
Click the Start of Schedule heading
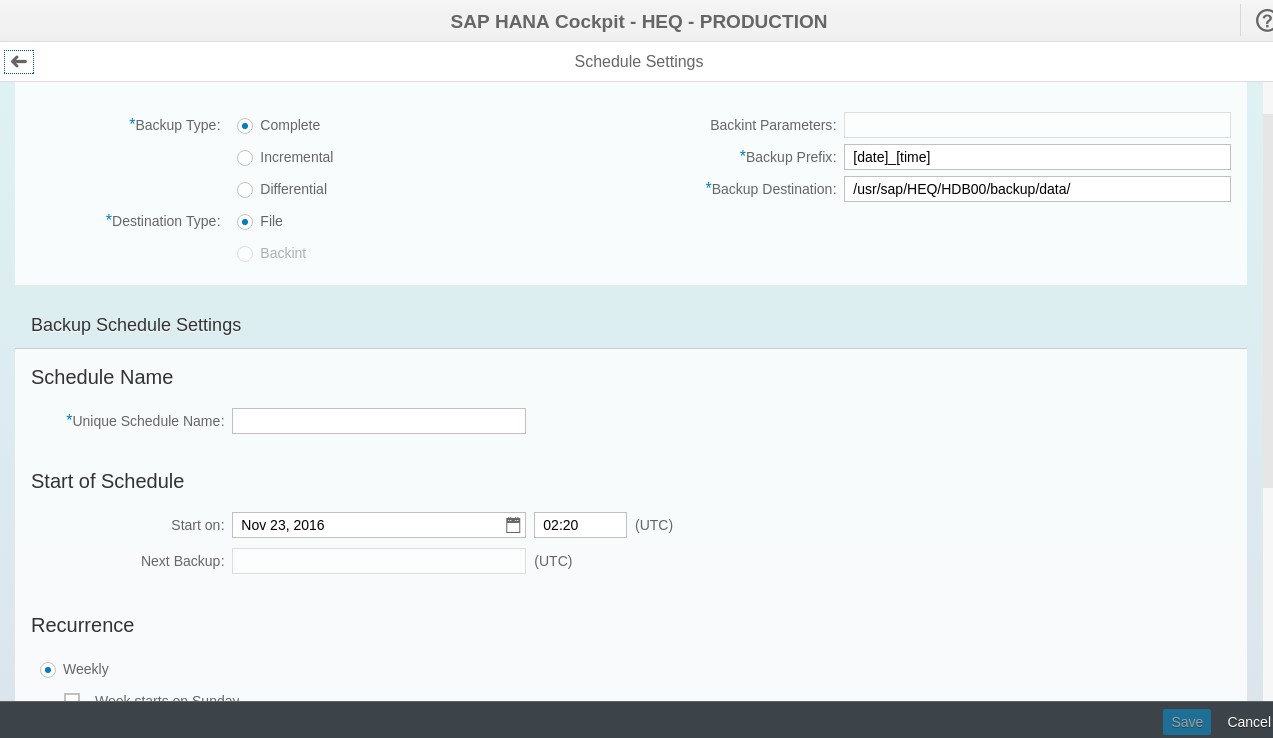108,481
